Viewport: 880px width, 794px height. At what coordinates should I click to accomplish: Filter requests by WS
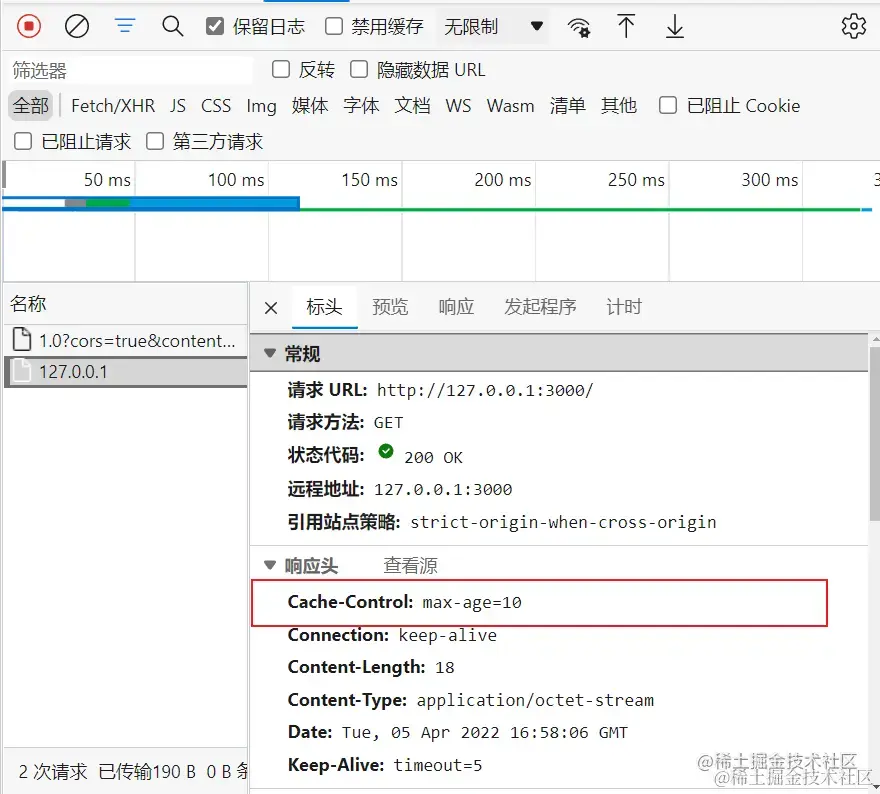[x=459, y=105]
